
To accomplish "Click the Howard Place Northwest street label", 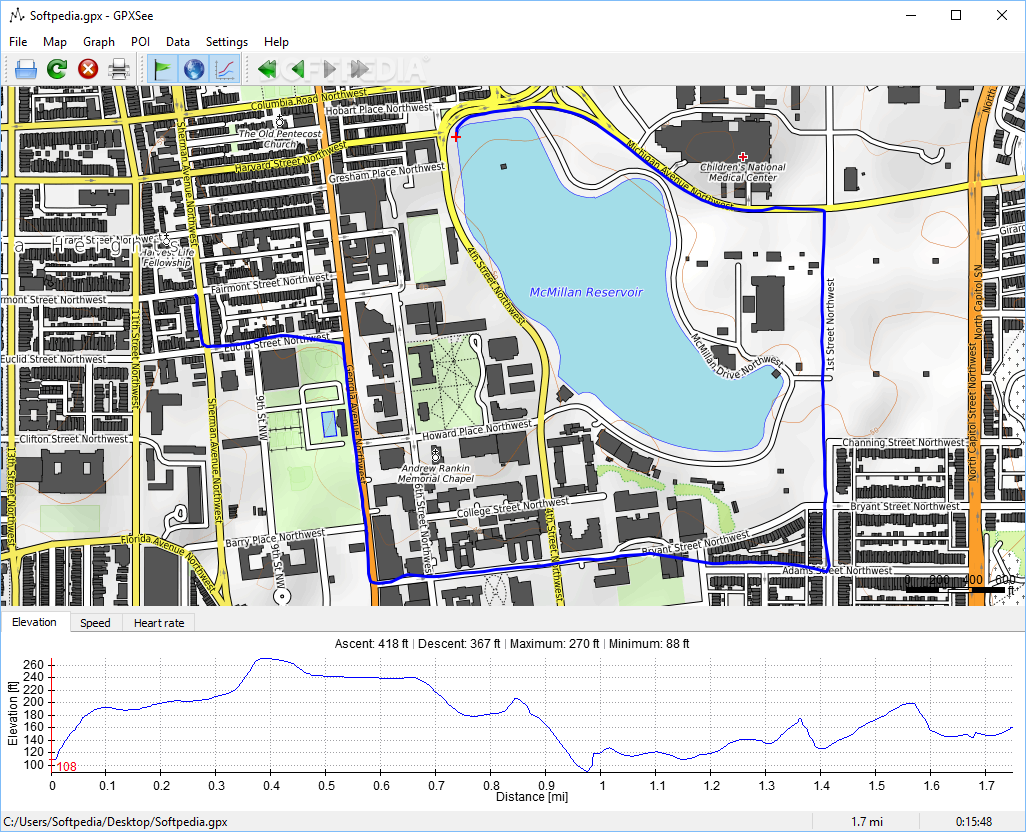I will point(477,430).
